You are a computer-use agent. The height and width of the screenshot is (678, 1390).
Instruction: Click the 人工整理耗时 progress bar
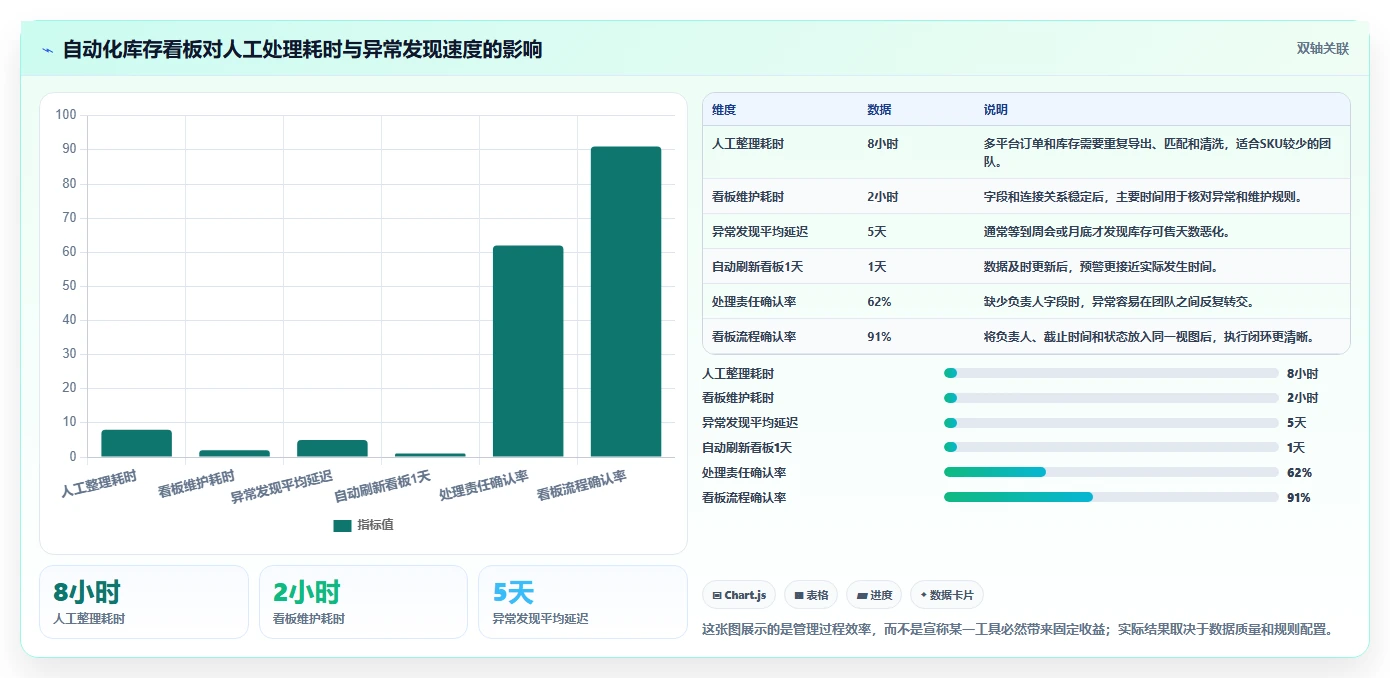coord(1111,373)
